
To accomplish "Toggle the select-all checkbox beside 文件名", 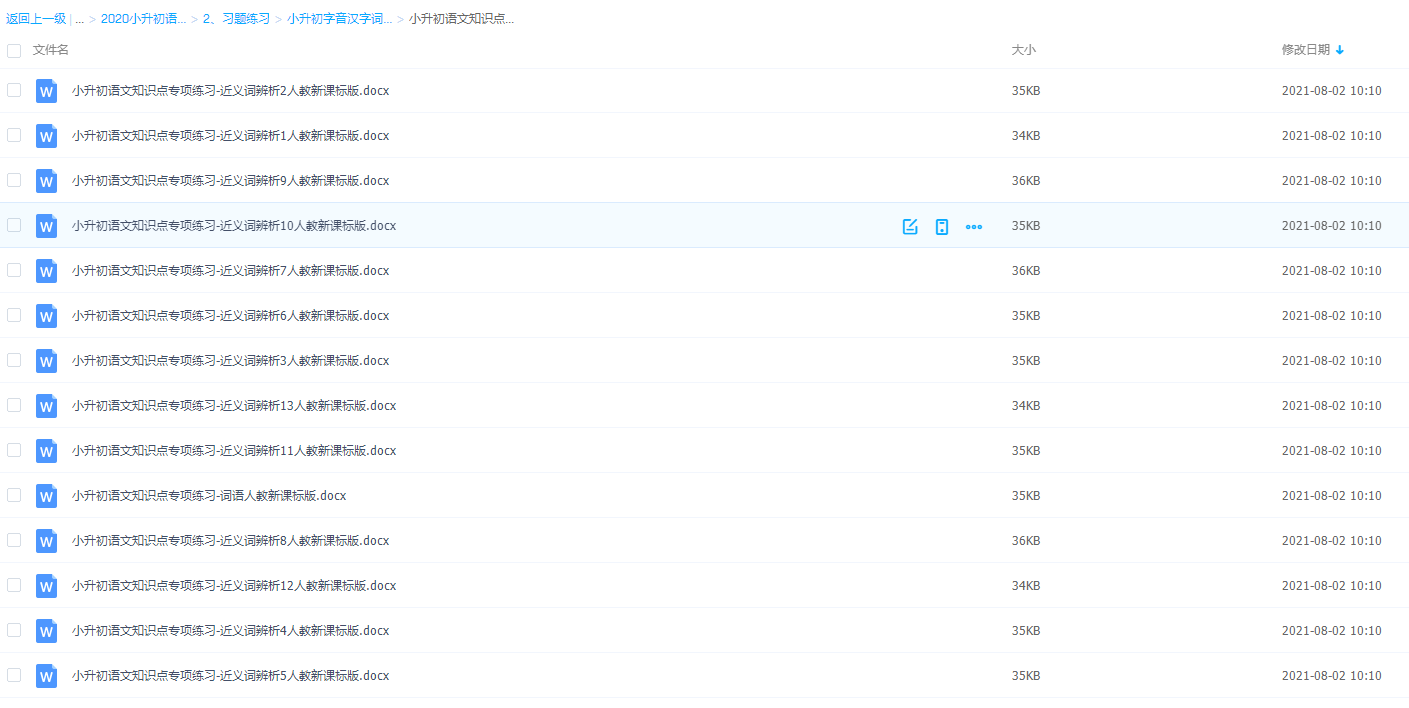I will pos(14,50).
